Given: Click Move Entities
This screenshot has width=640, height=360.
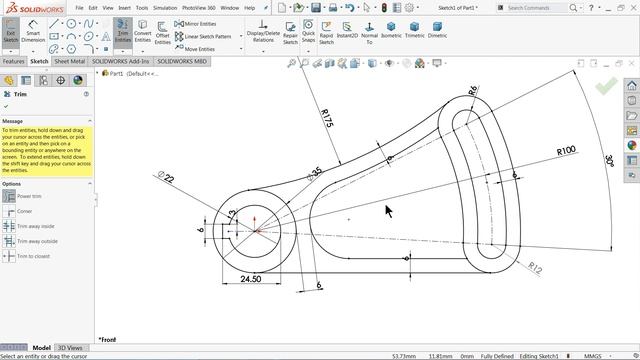Looking at the screenshot, I should click(194, 49).
